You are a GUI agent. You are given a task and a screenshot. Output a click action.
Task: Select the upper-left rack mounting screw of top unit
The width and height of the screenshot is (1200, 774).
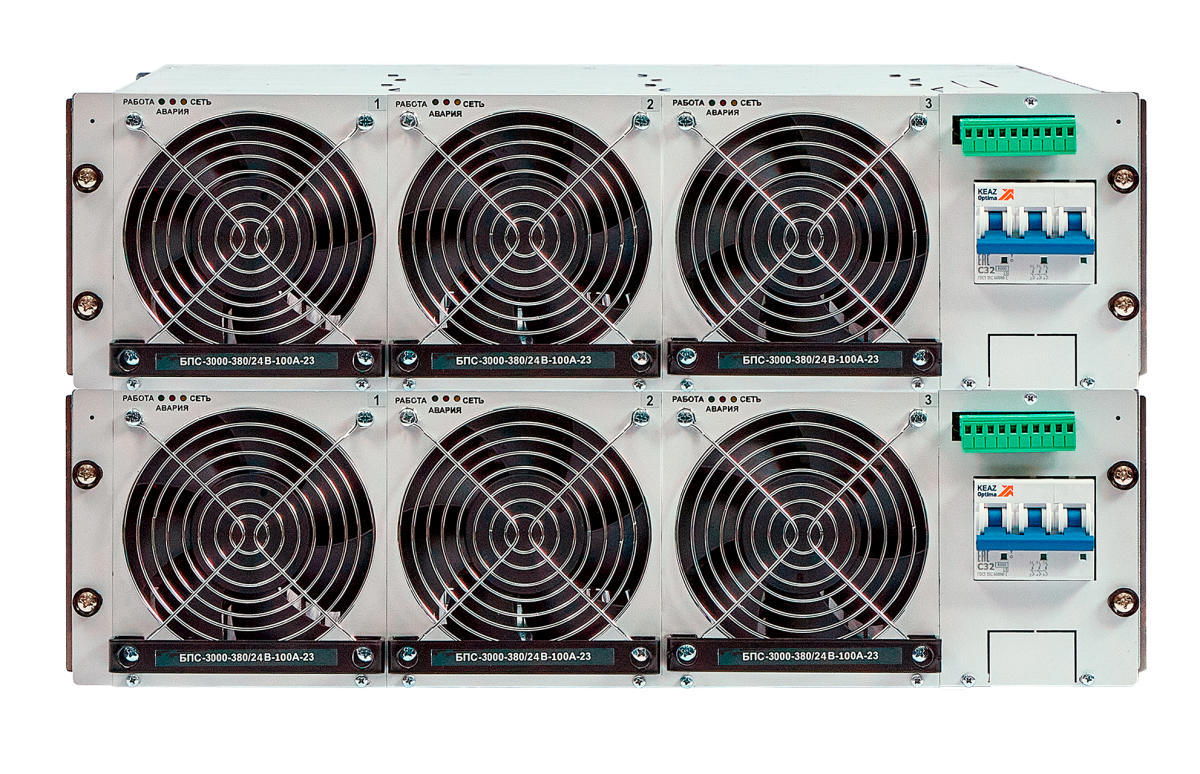[88, 178]
